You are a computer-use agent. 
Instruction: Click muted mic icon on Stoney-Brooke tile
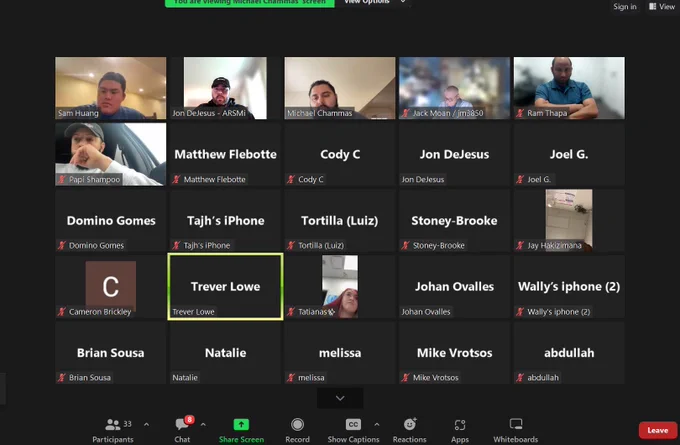click(x=405, y=245)
